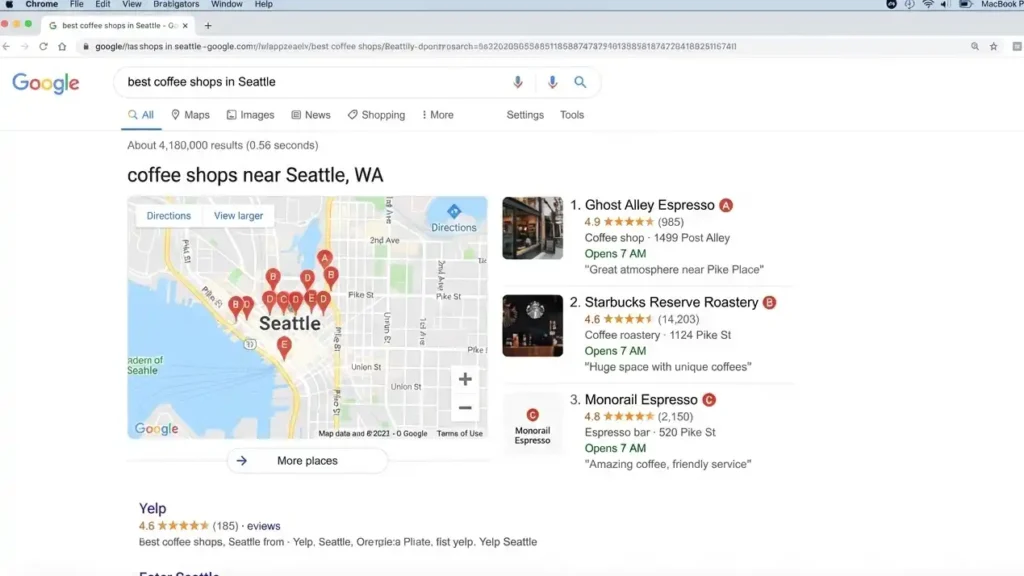Image resolution: width=1024 pixels, height=576 pixels.
Task: Zoom out the map with minus button
Action: coord(465,408)
